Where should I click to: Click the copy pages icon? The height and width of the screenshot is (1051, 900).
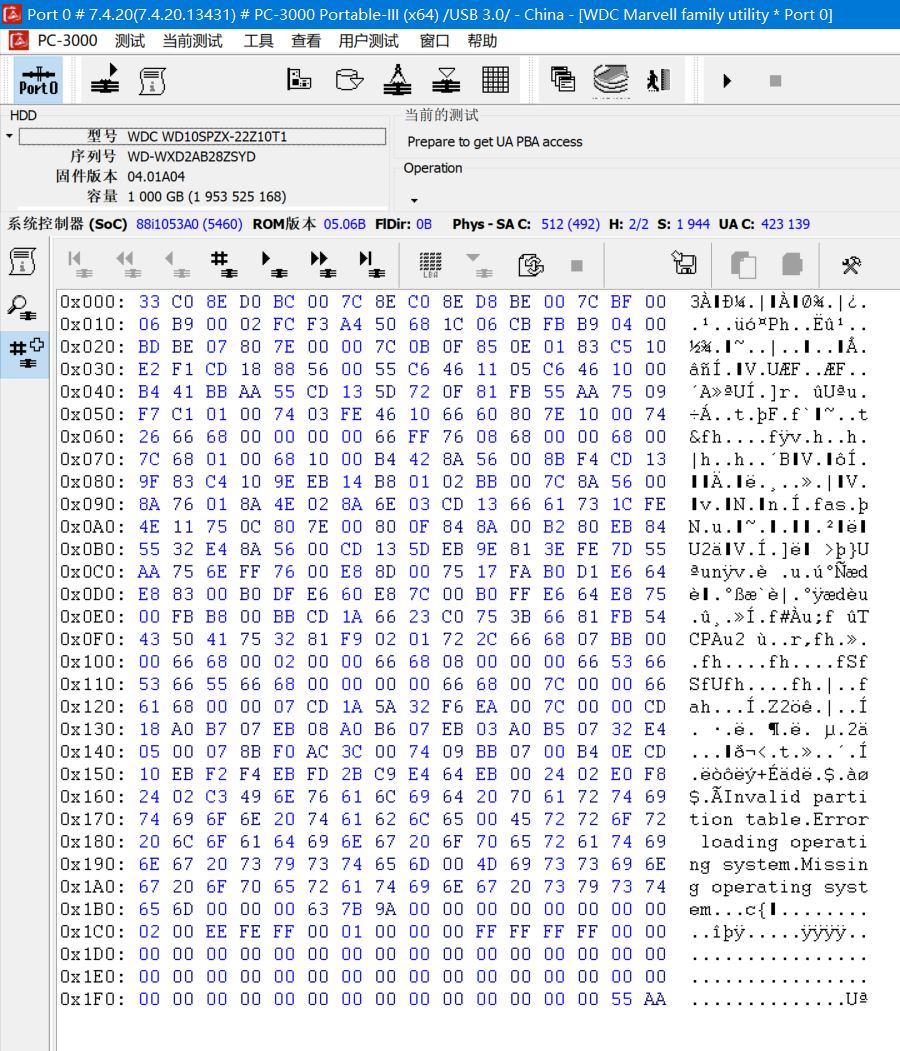point(743,265)
